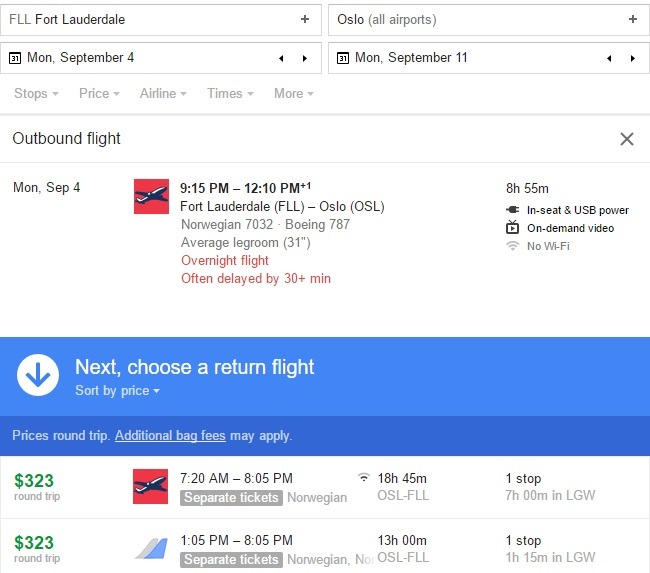Open the Additional bag fees link
The width and height of the screenshot is (650, 573).
click(x=170, y=436)
